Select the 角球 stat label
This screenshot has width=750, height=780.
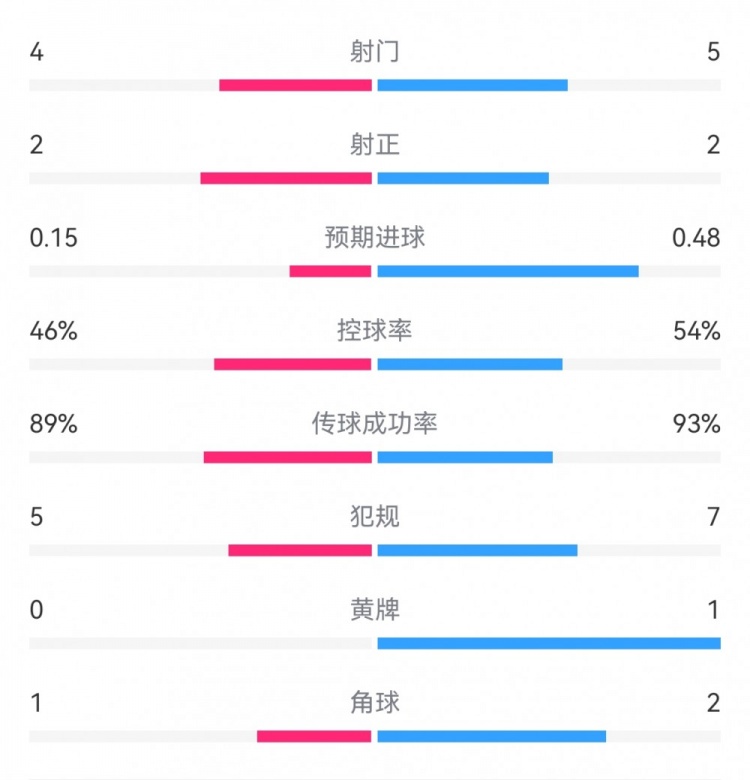[375, 703]
